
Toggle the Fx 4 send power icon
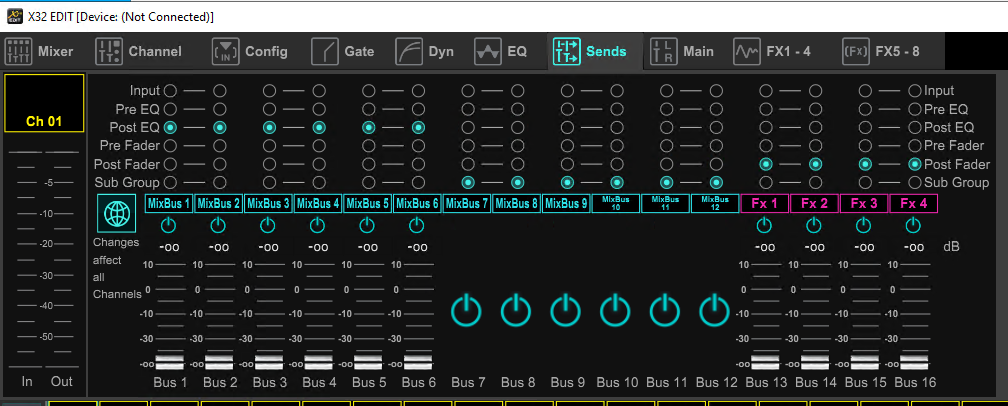913,225
